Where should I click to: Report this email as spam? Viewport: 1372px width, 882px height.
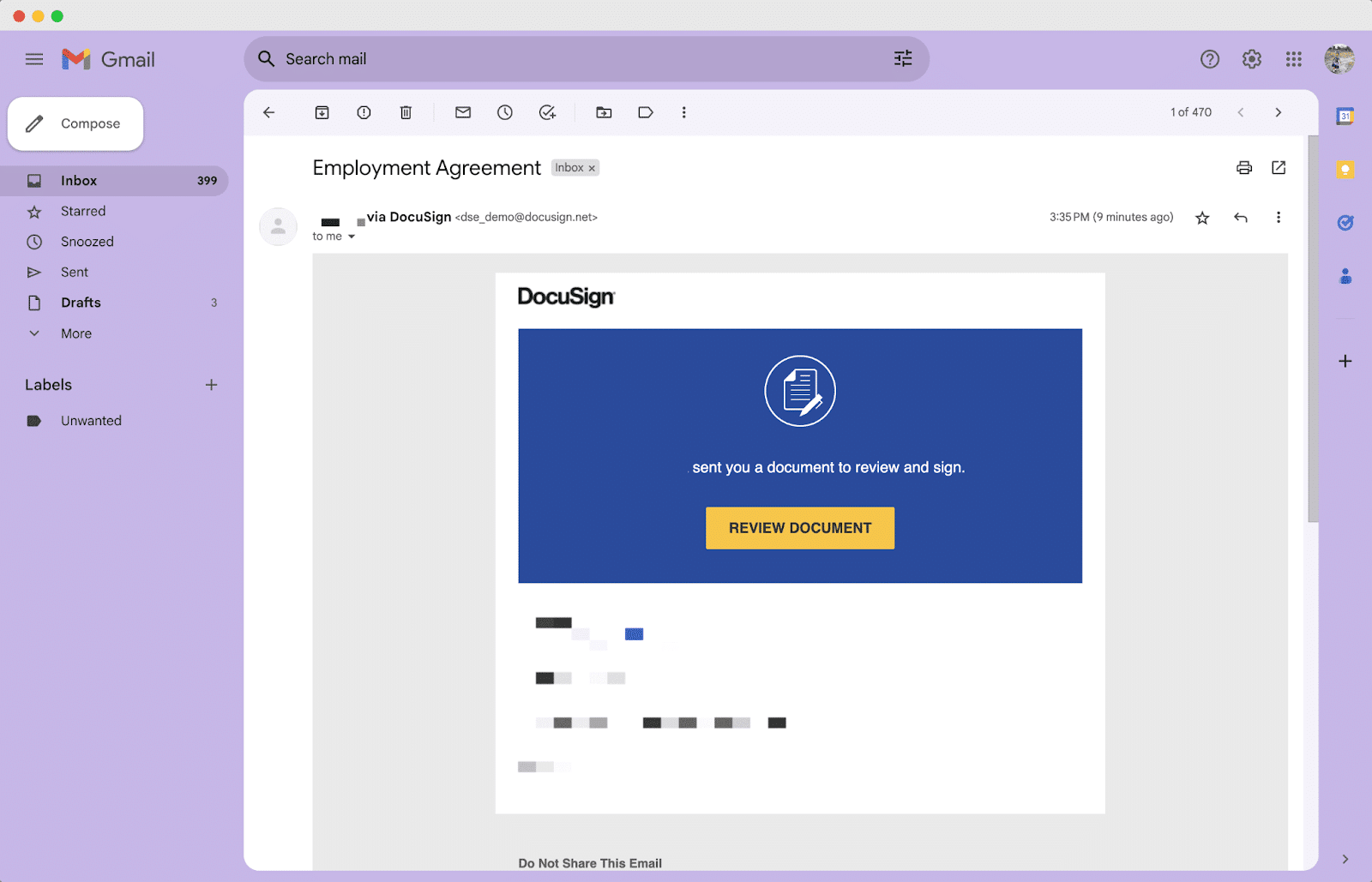[364, 112]
